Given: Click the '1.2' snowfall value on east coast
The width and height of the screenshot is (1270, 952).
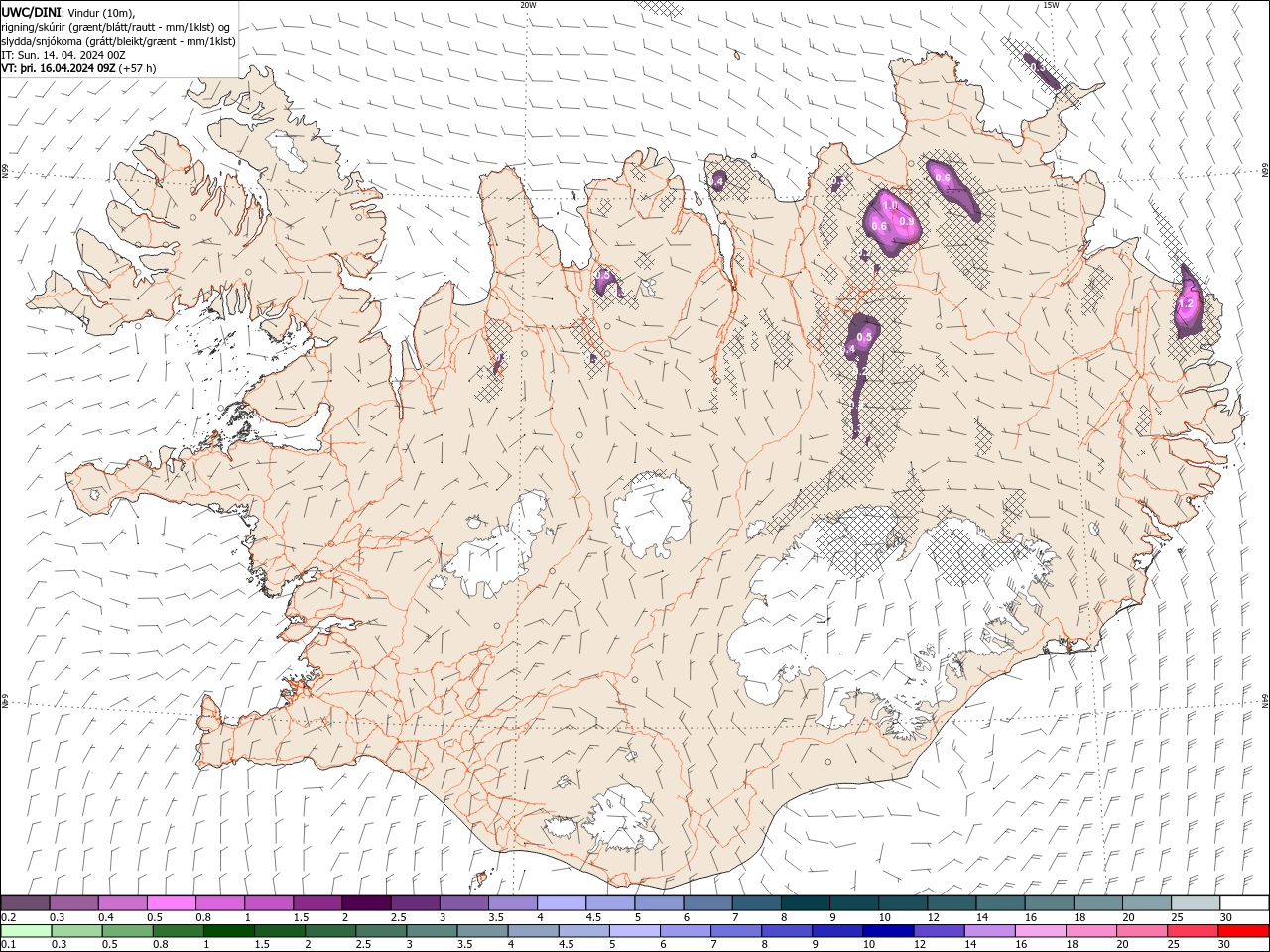Looking at the screenshot, I should (1185, 303).
